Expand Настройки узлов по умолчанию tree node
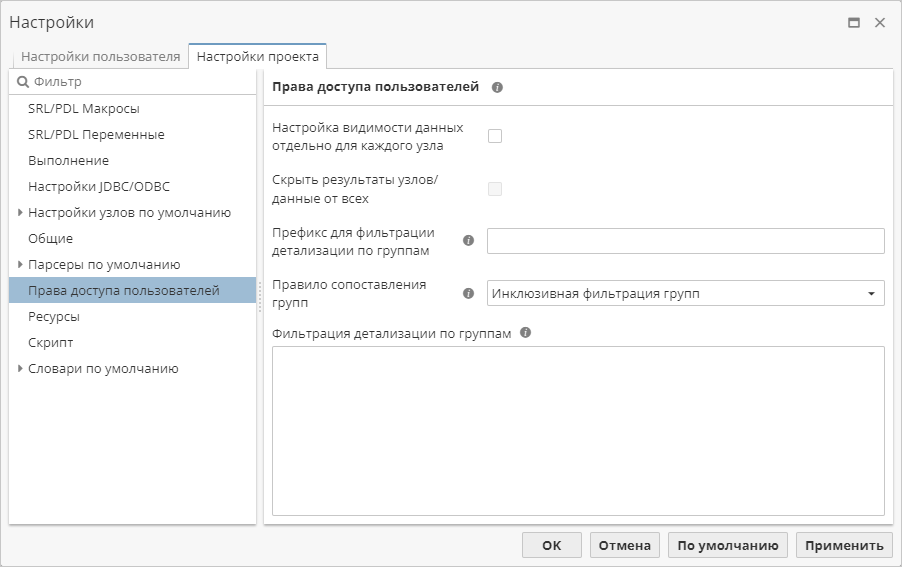Screen dimensions: 902x567 (20, 213)
